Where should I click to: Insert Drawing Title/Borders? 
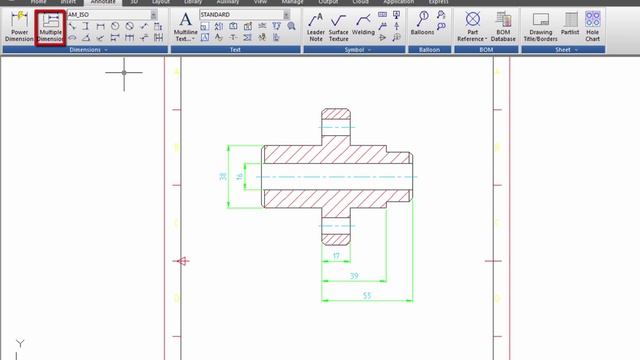pos(540,27)
